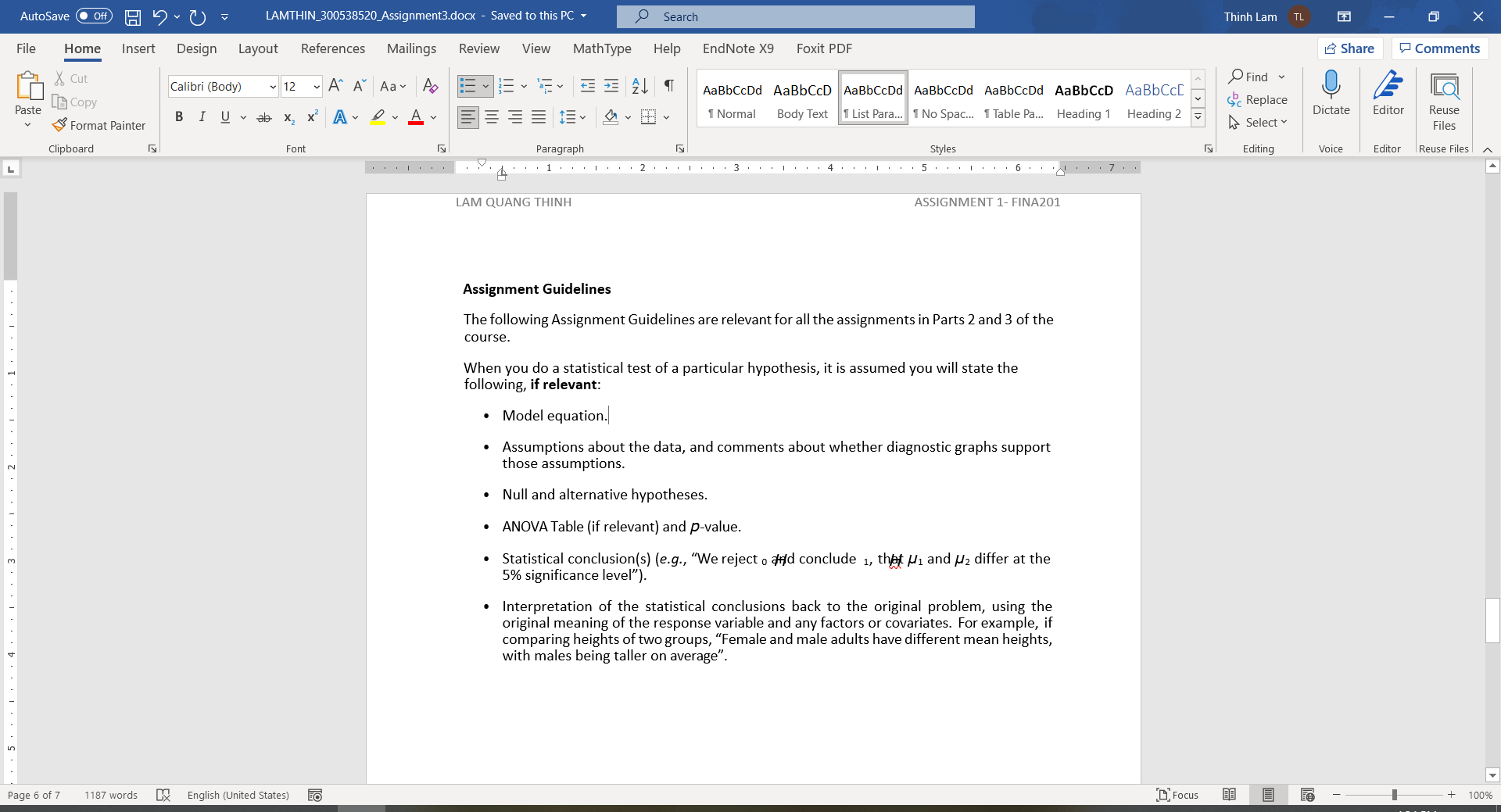Switch to Focus mode in status bar
The image size is (1501, 812).
(1177, 795)
